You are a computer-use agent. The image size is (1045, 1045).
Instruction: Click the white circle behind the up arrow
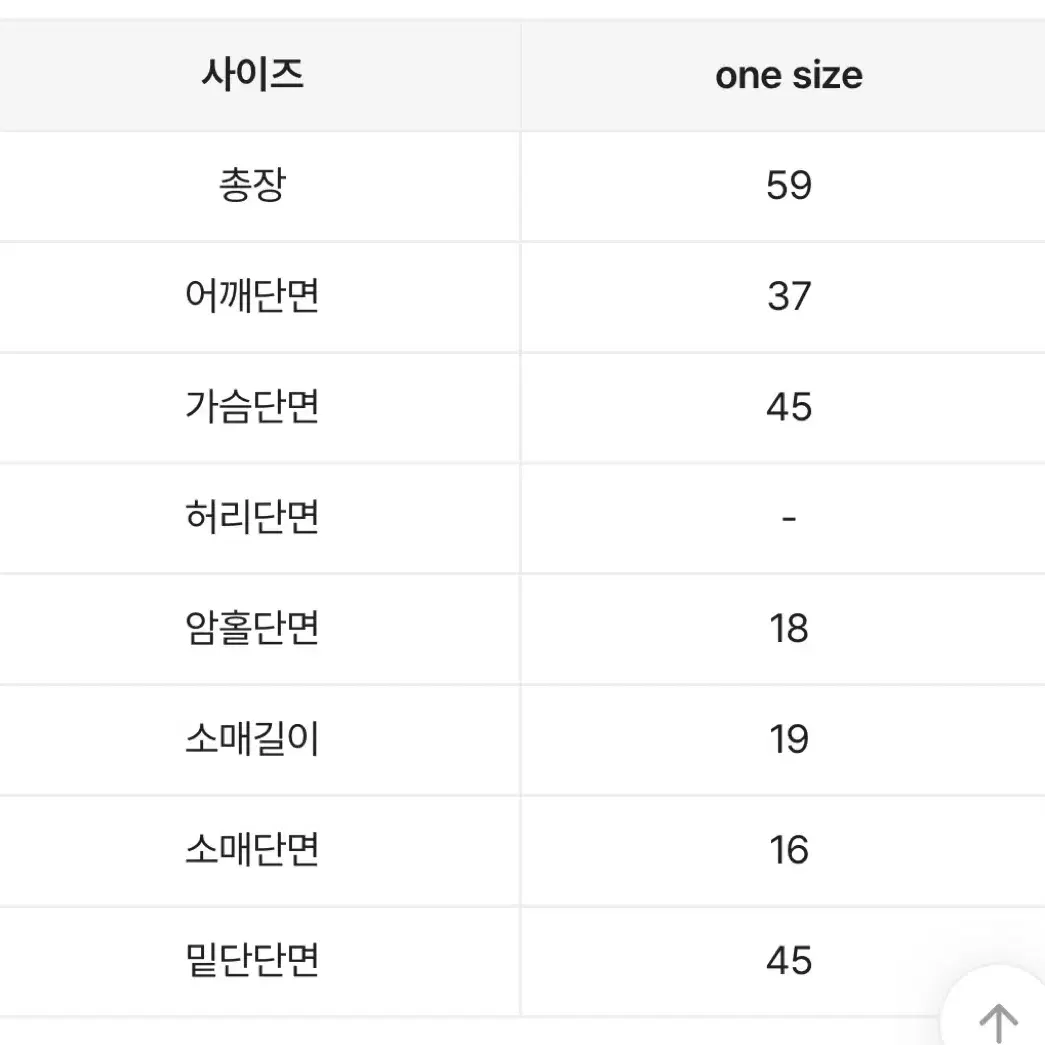(993, 1006)
